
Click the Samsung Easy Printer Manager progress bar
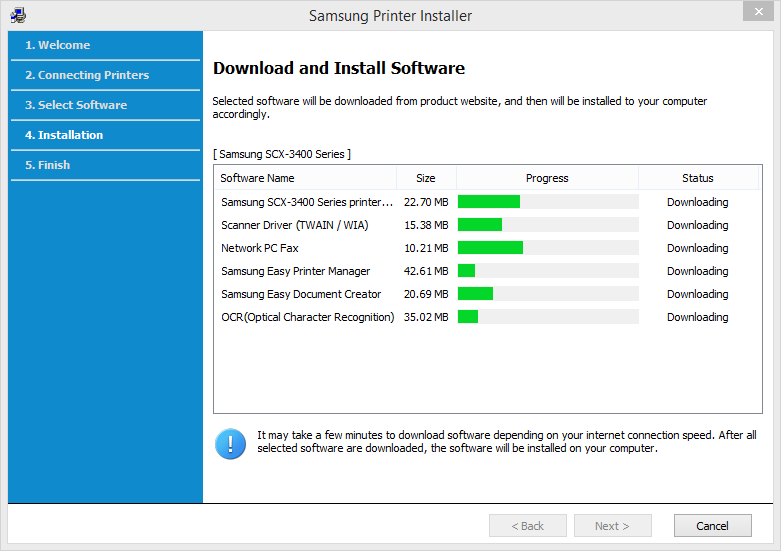(548, 271)
